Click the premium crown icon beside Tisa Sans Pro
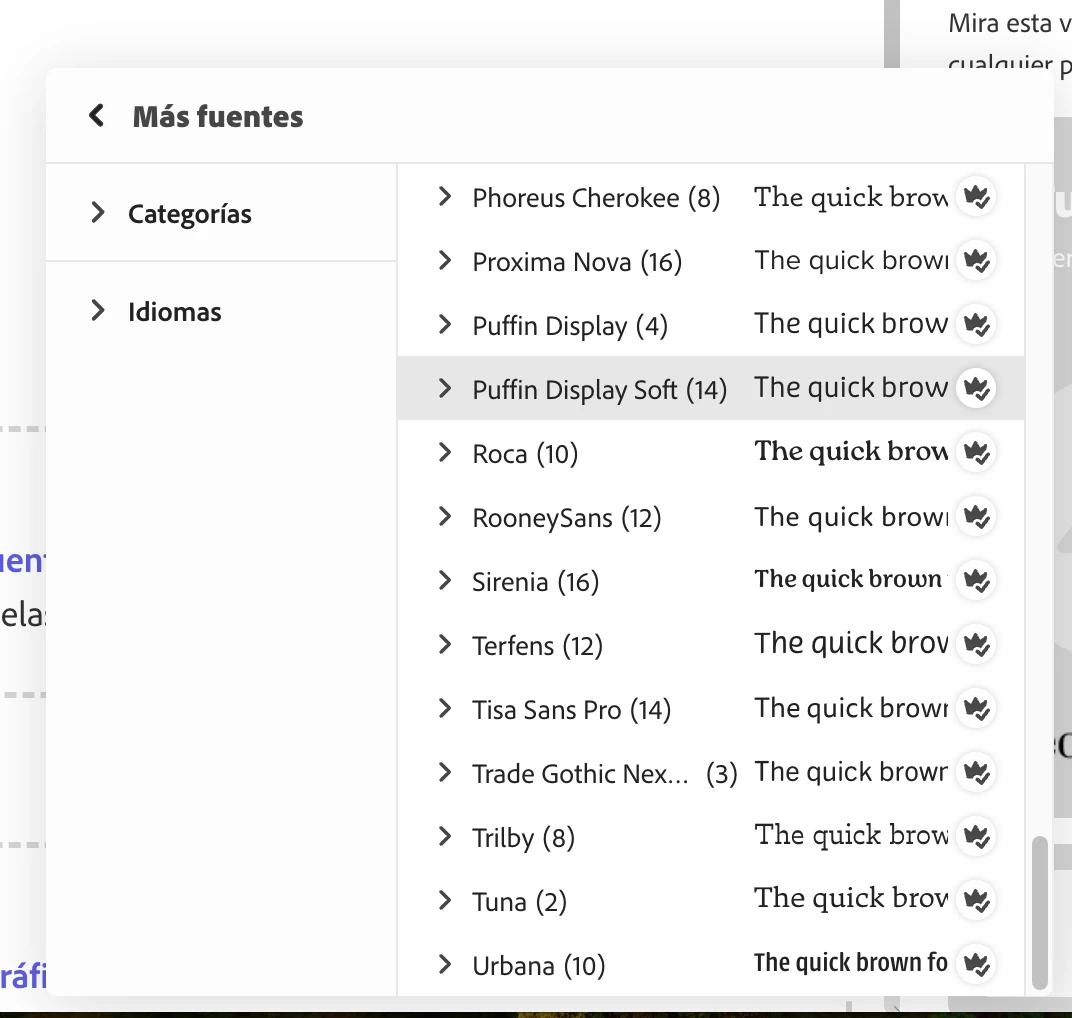The image size is (1072, 1018). click(x=976, y=708)
